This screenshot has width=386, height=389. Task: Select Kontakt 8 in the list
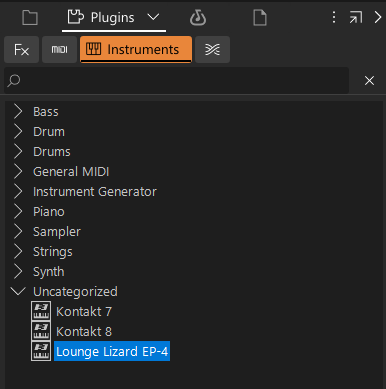tap(84, 332)
